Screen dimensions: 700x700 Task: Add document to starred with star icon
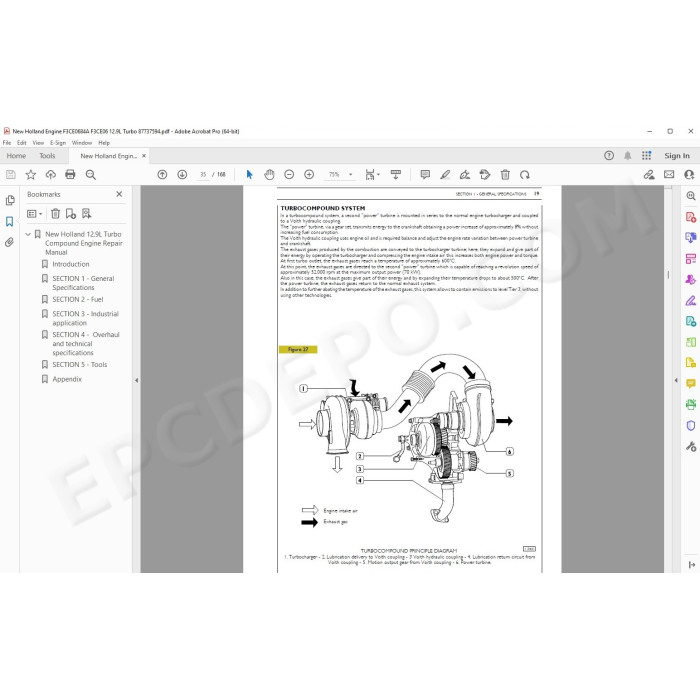pos(30,175)
